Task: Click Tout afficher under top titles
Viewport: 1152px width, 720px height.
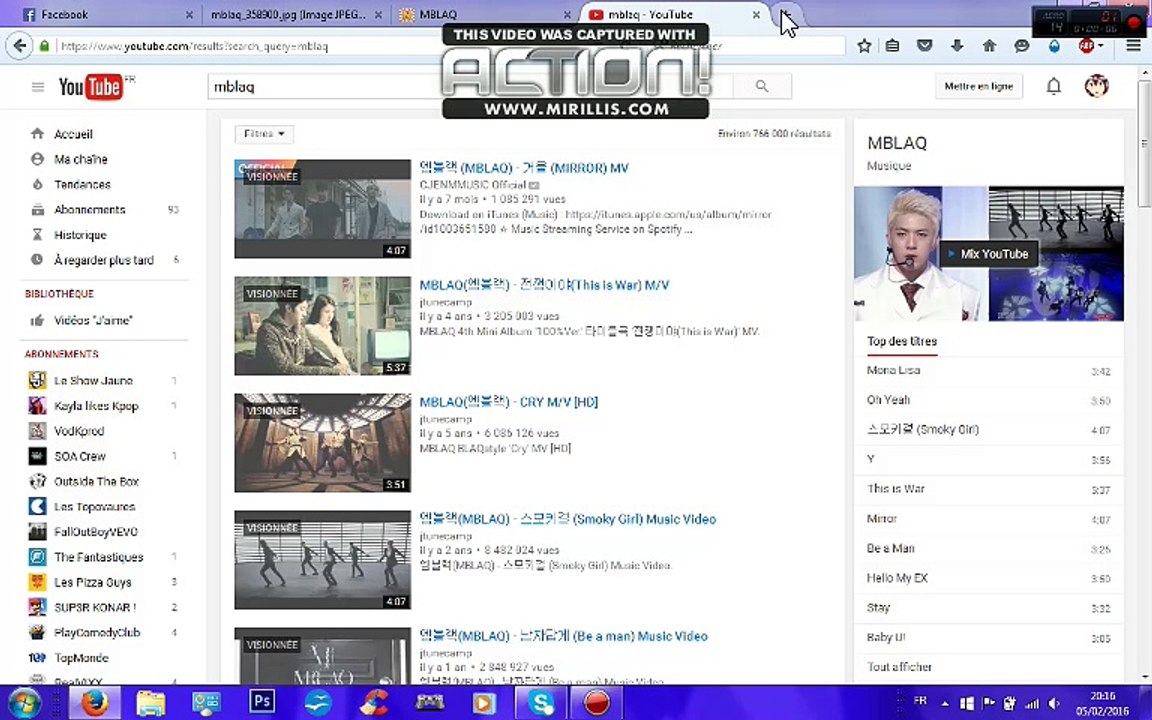Action: (x=899, y=666)
